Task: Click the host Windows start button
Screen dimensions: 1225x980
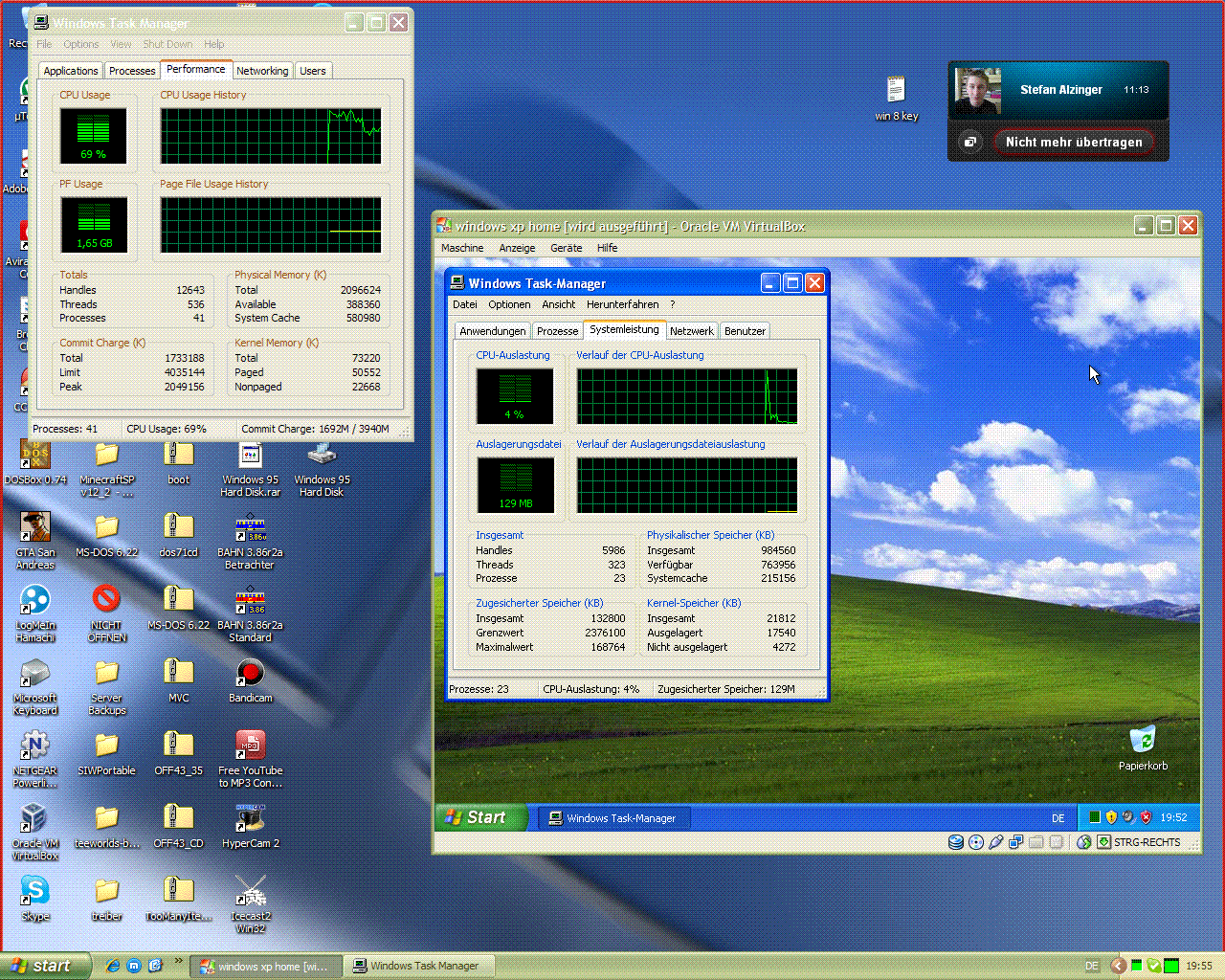Action: (x=45, y=966)
